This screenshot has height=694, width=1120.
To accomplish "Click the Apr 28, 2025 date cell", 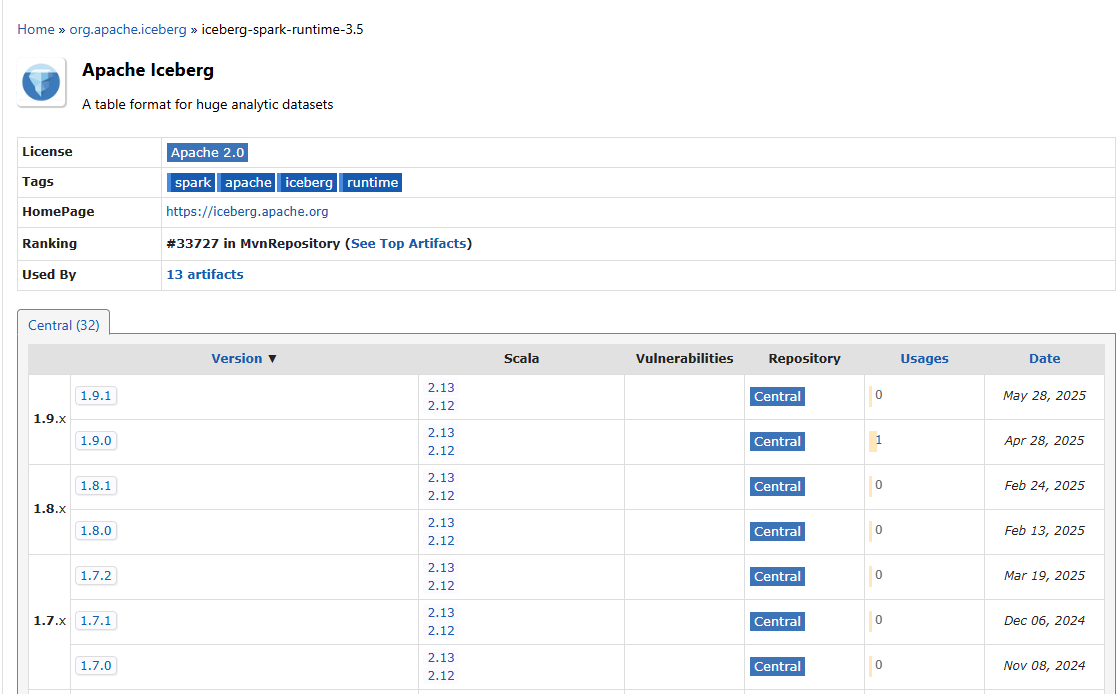I will pyautogui.click(x=1044, y=441).
